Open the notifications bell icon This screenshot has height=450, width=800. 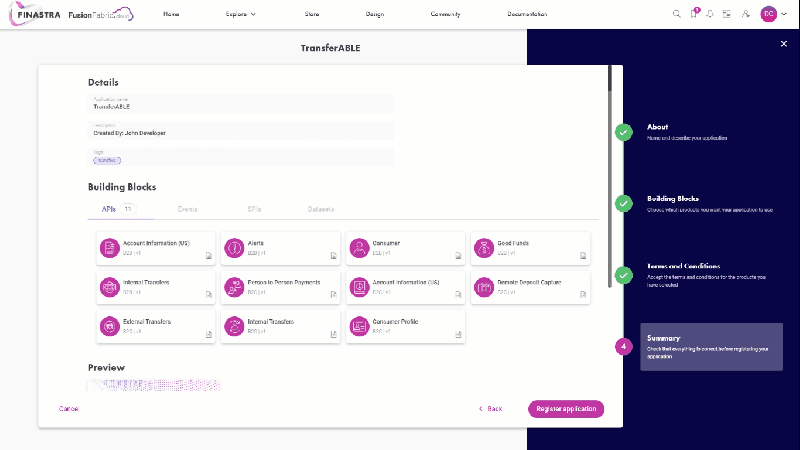(710, 14)
